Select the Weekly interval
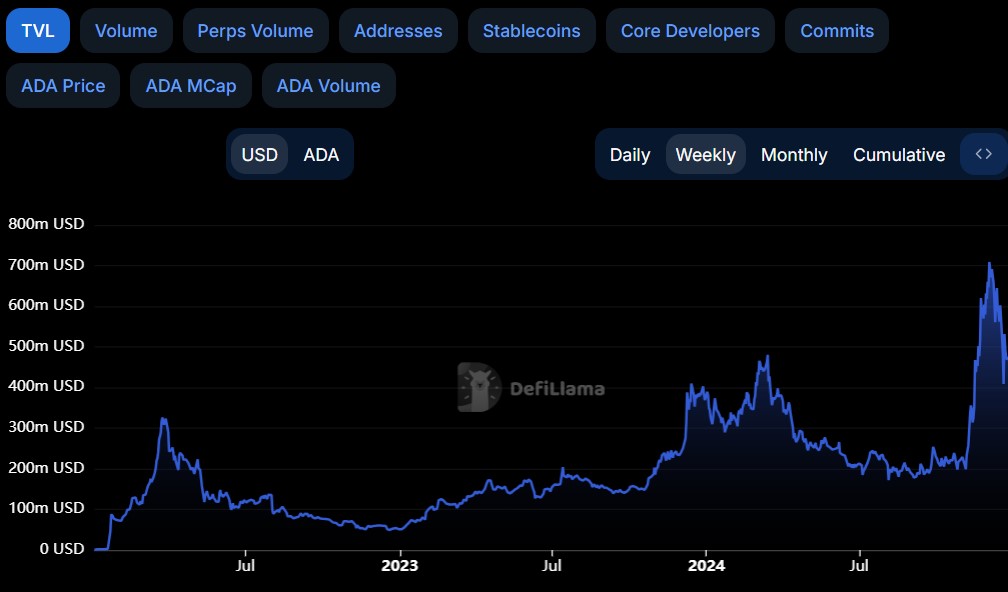The height and width of the screenshot is (592, 1008). 705,155
